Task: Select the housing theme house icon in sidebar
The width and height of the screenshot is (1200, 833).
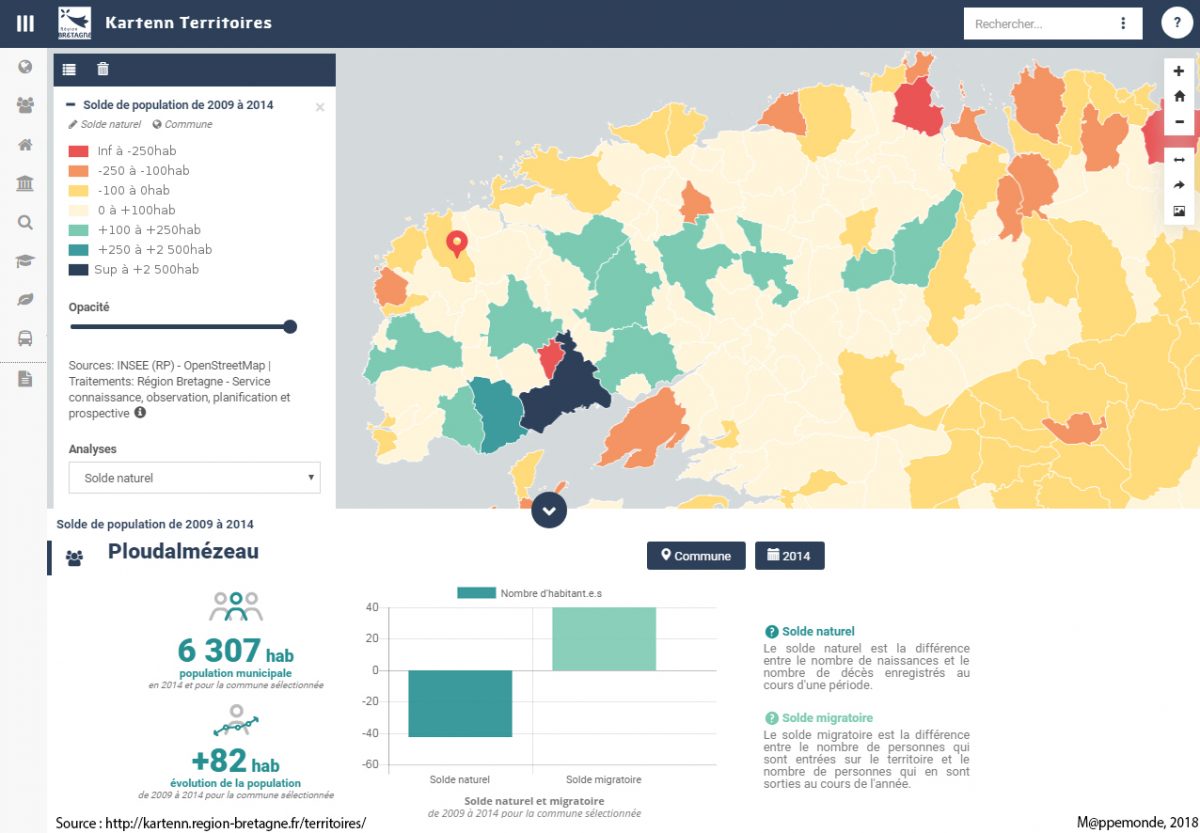Action: [x=25, y=144]
